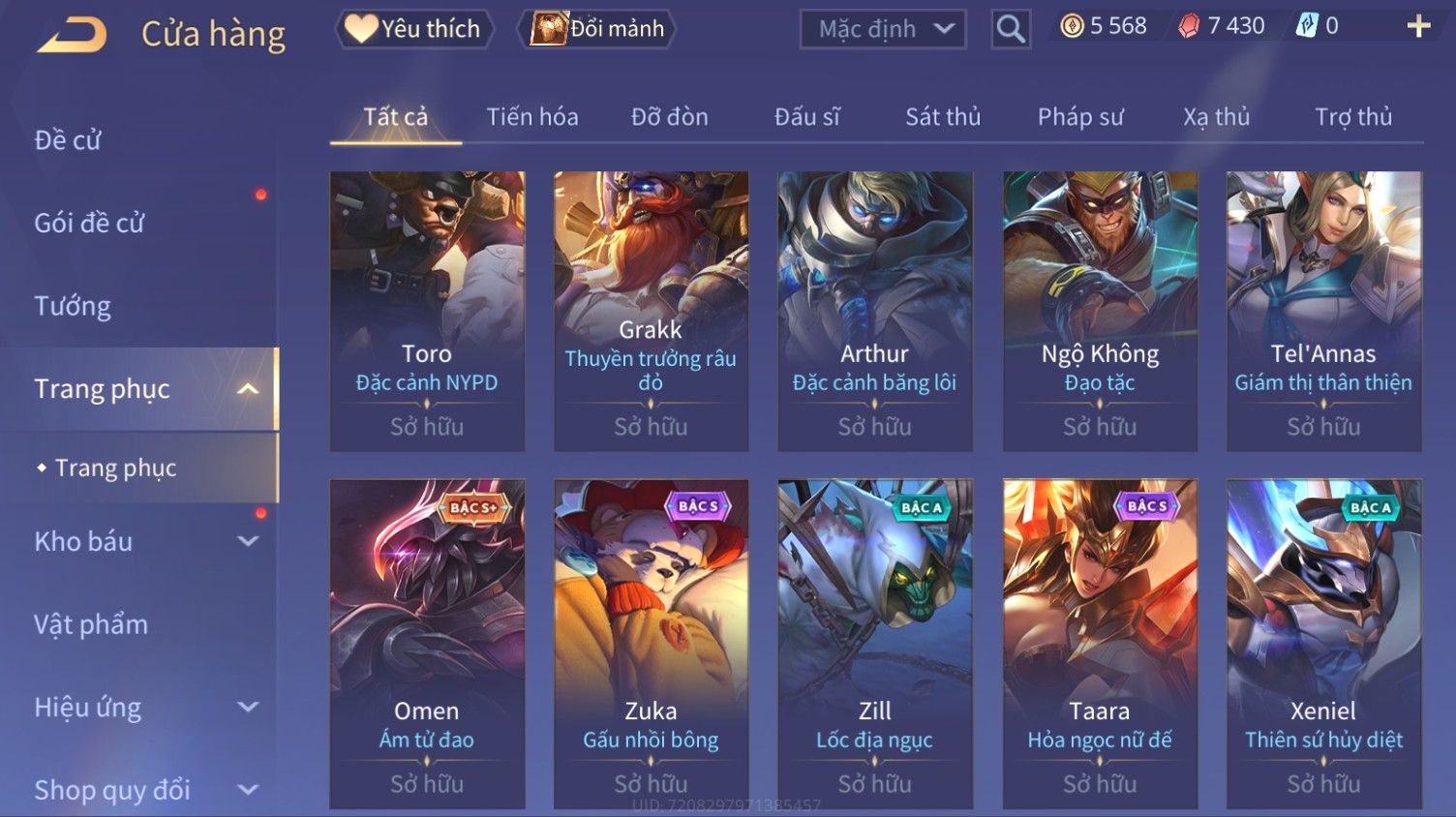Tap the gold coin balance icon
1456x817 pixels.
click(1072, 26)
